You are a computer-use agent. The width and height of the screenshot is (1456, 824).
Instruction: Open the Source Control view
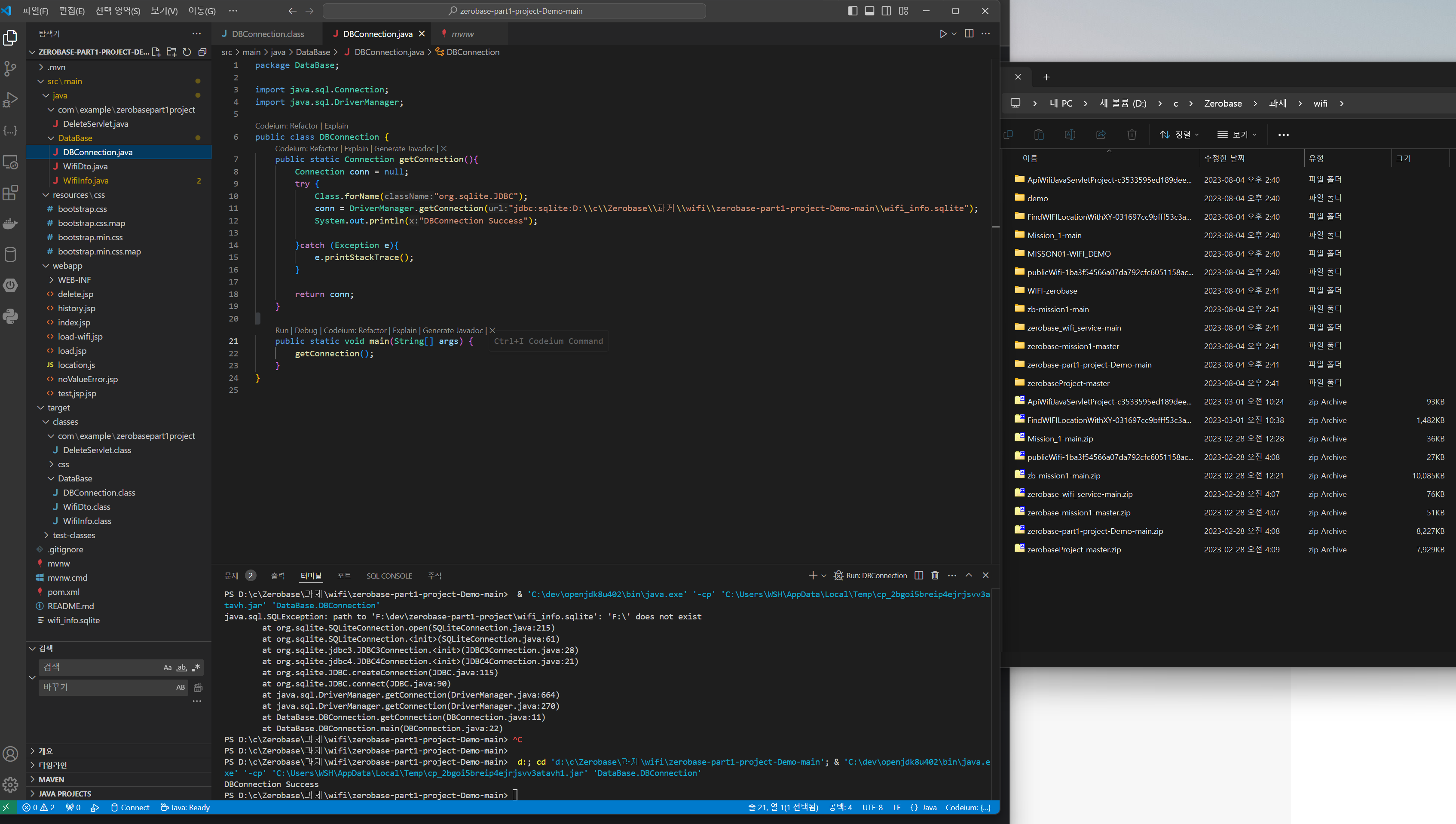coord(10,68)
